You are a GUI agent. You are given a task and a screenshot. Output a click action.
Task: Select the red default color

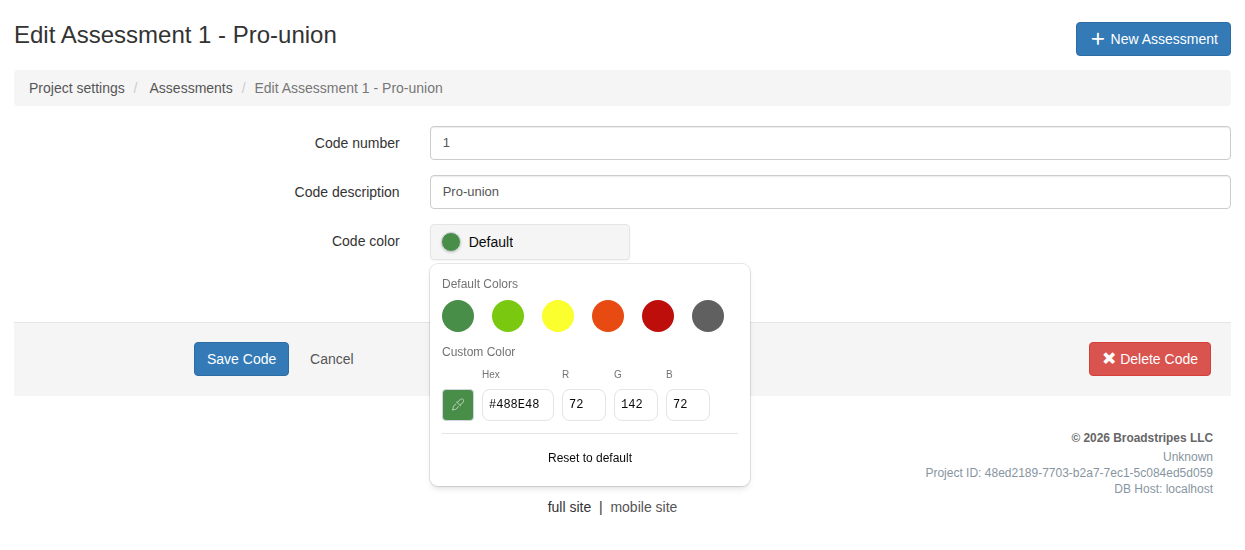(658, 316)
